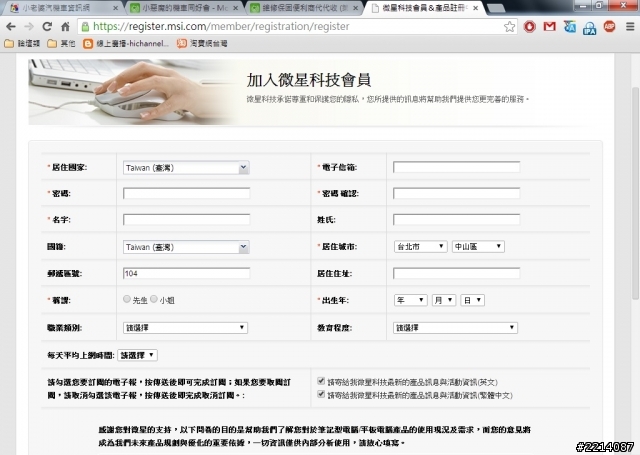Open the browser home page icon
The width and height of the screenshot is (640, 455).
[x=65, y=27]
